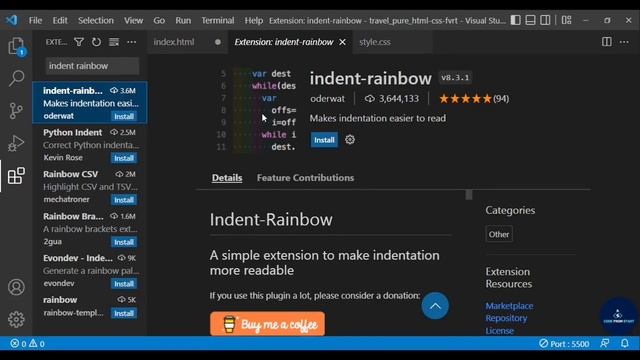Open extensions panel More Actions menu
The width and height of the screenshot is (640, 360).
click(131, 42)
